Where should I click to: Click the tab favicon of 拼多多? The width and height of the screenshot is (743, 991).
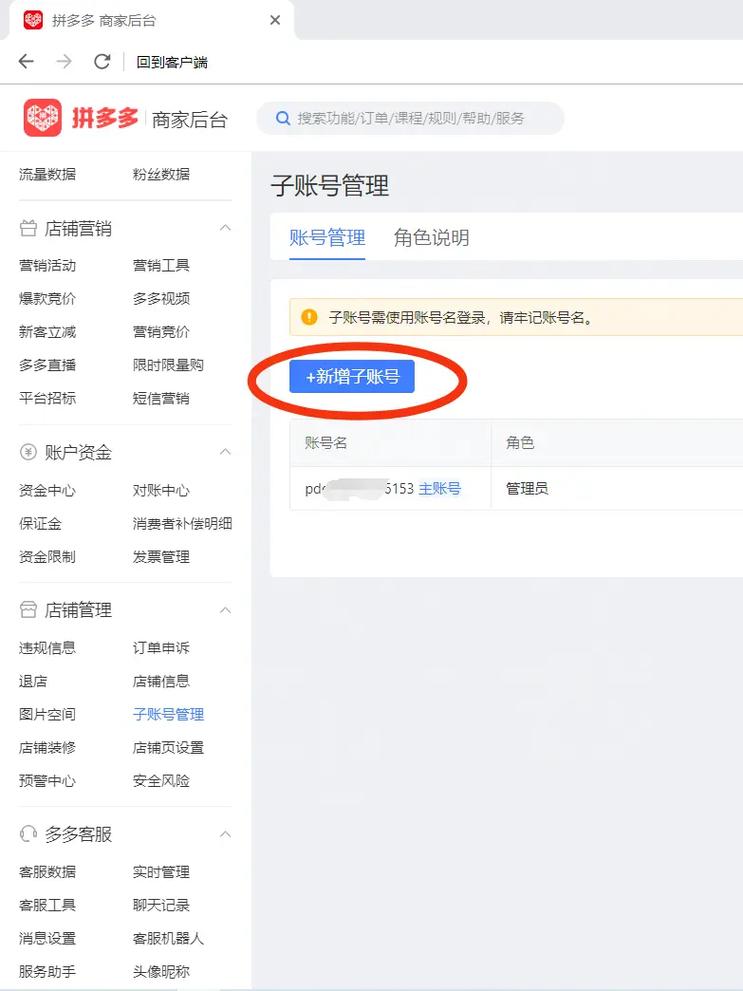point(33,20)
